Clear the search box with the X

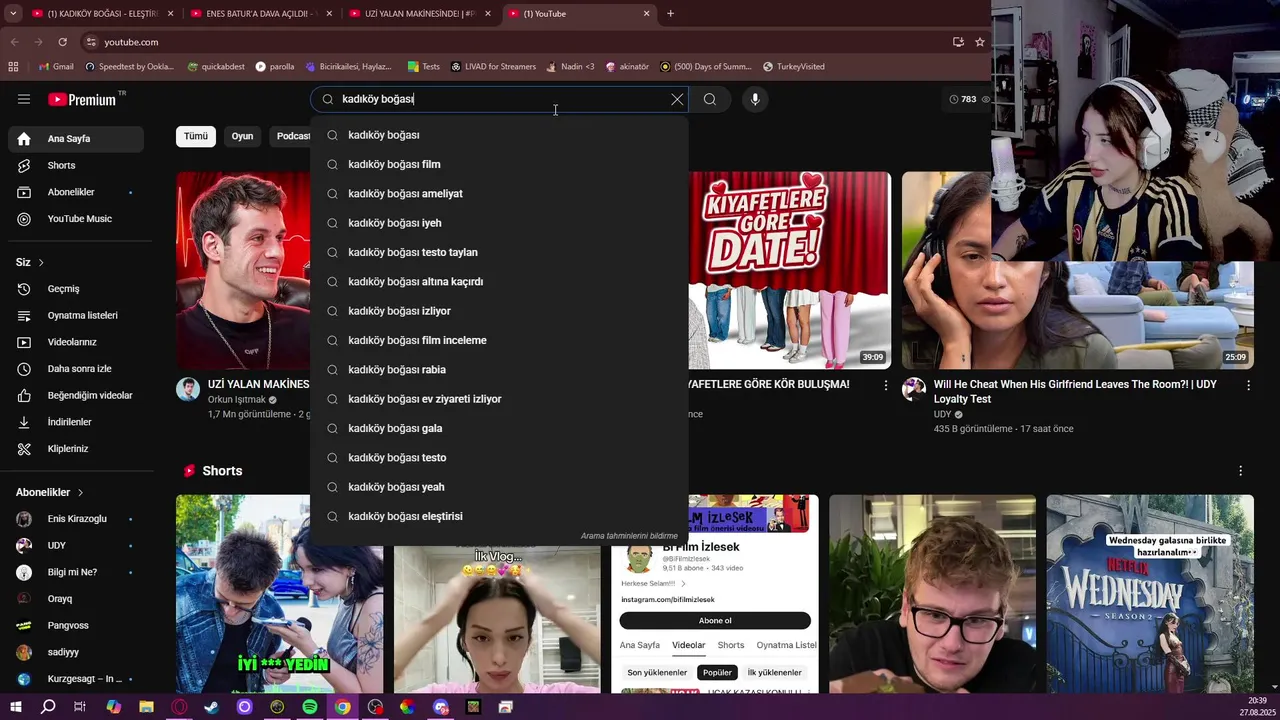(x=677, y=99)
